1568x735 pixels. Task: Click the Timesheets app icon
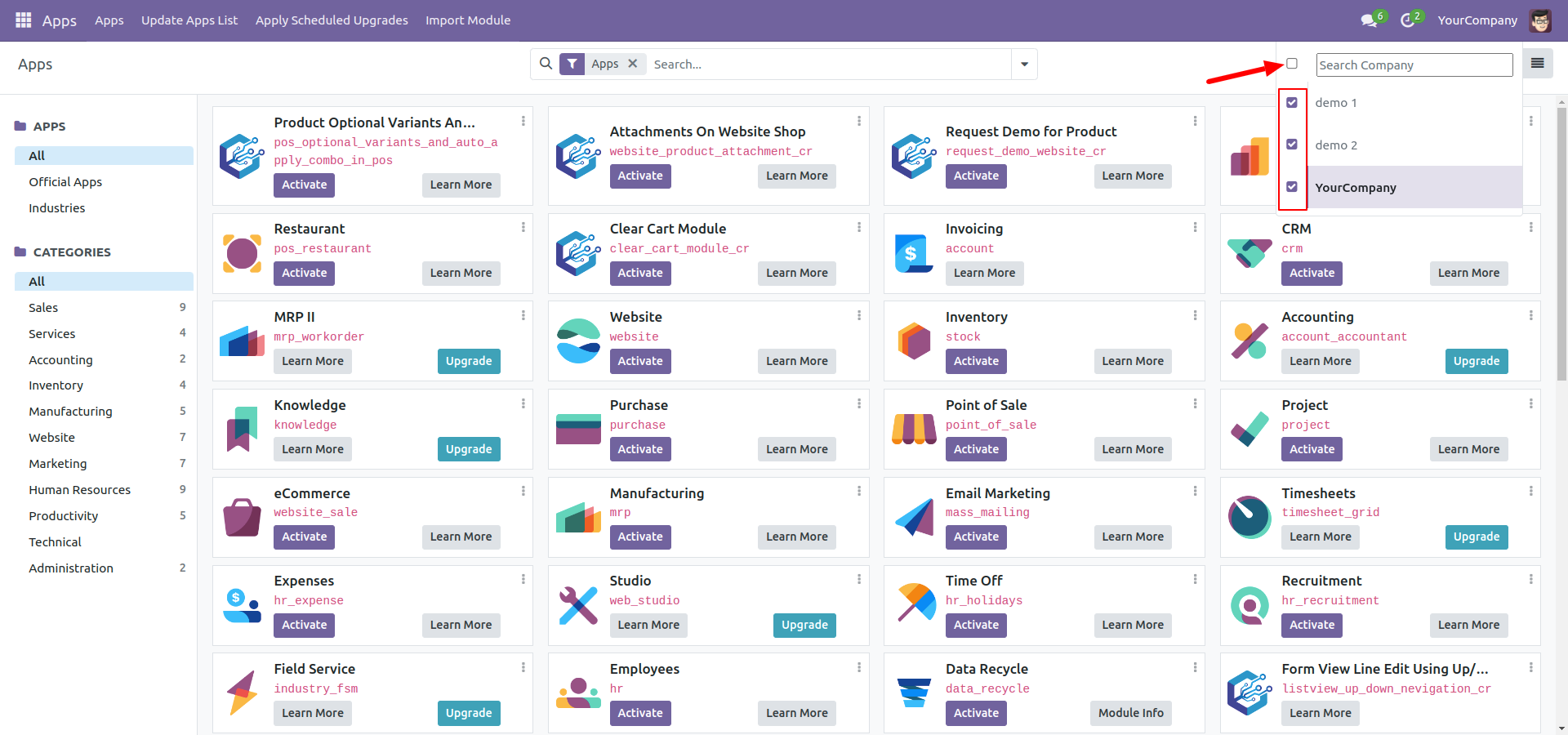[x=1249, y=518]
